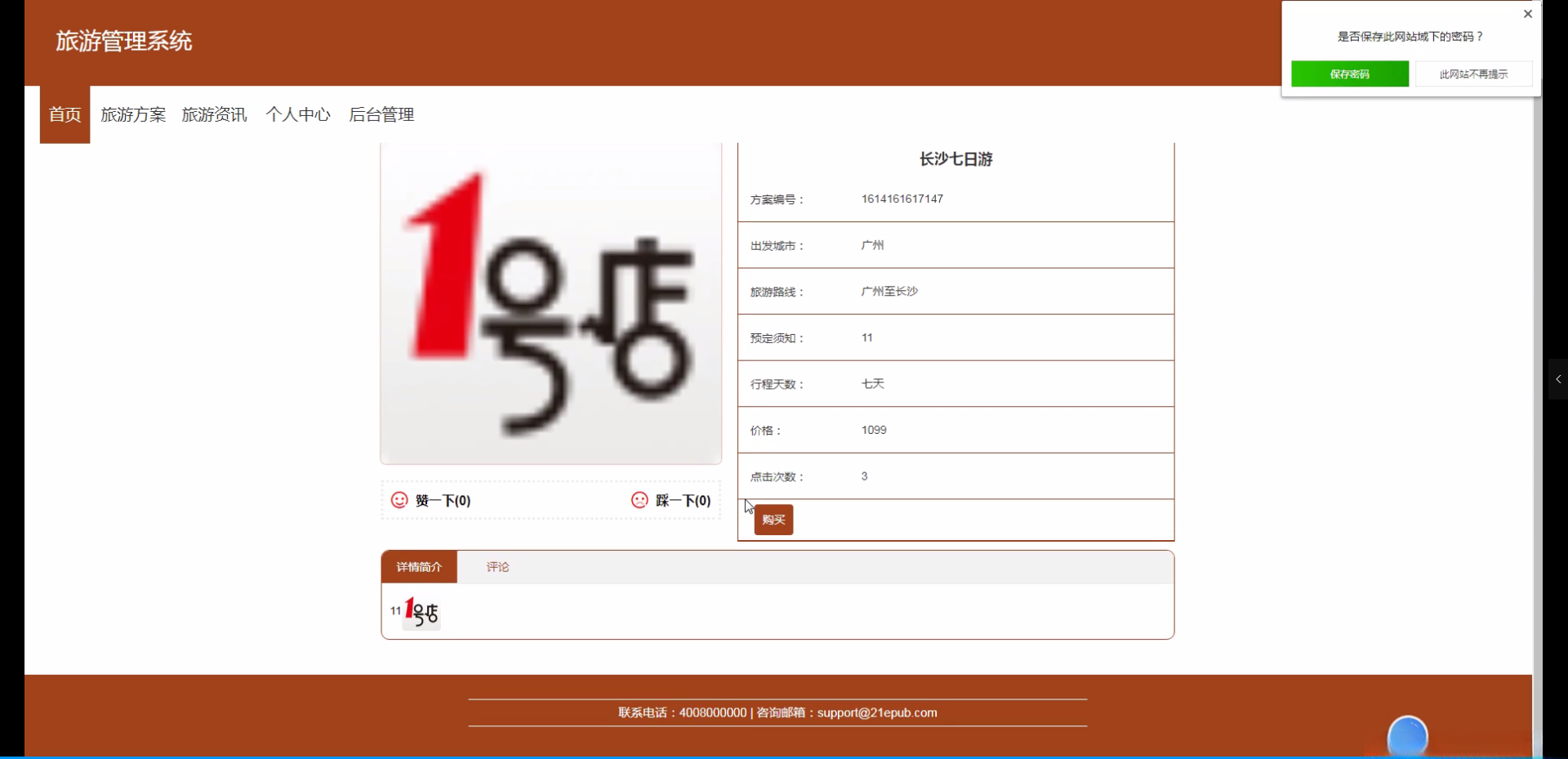Click the 出发城市 label
1568x759 pixels.
tap(777, 246)
